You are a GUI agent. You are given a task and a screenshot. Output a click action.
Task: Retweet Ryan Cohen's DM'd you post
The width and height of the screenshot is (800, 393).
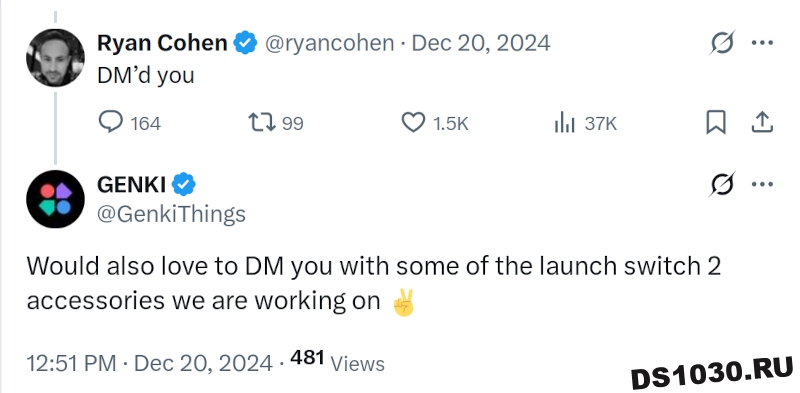click(x=276, y=123)
